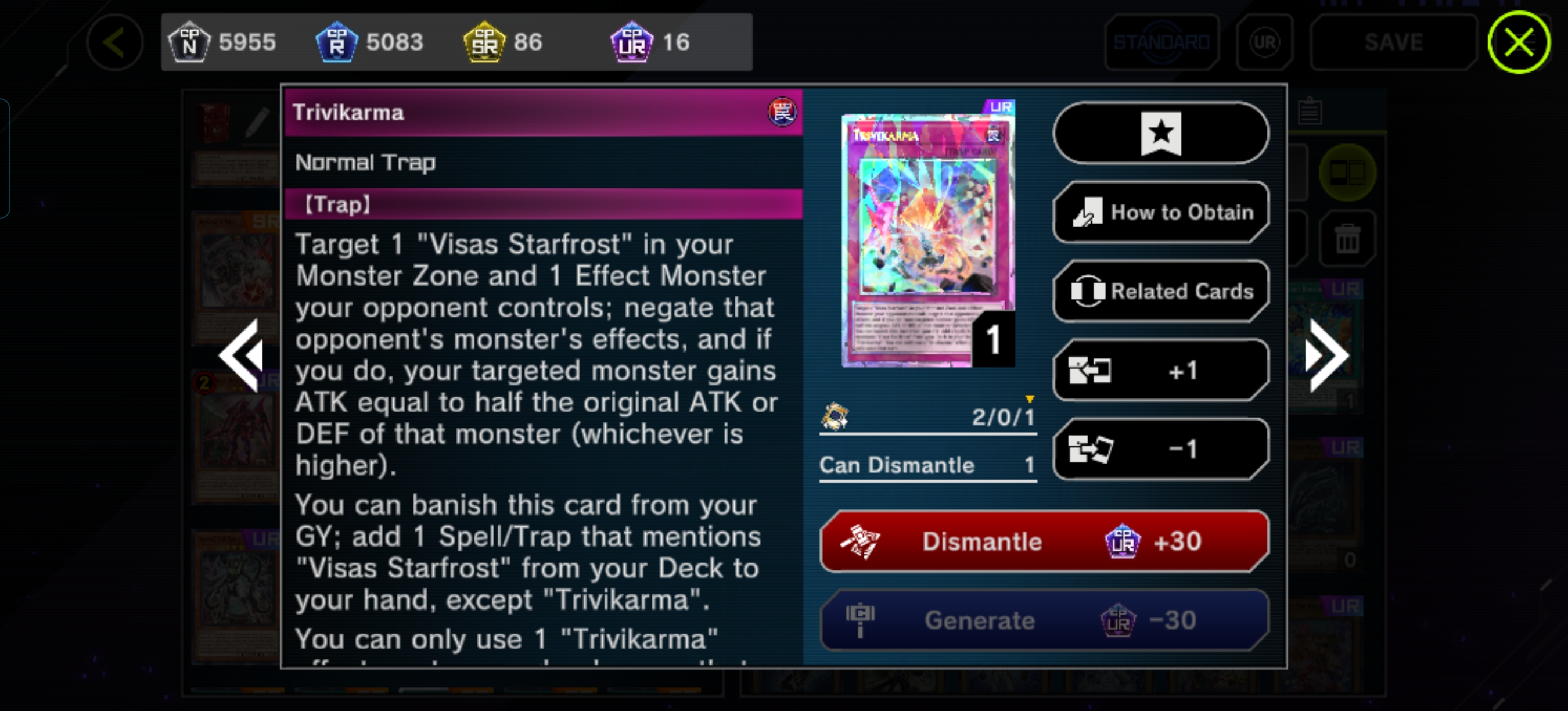Screen dimensions: 1568x711
Task: Click the UR crafting points icon
Action: pyautogui.click(x=631, y=42)
